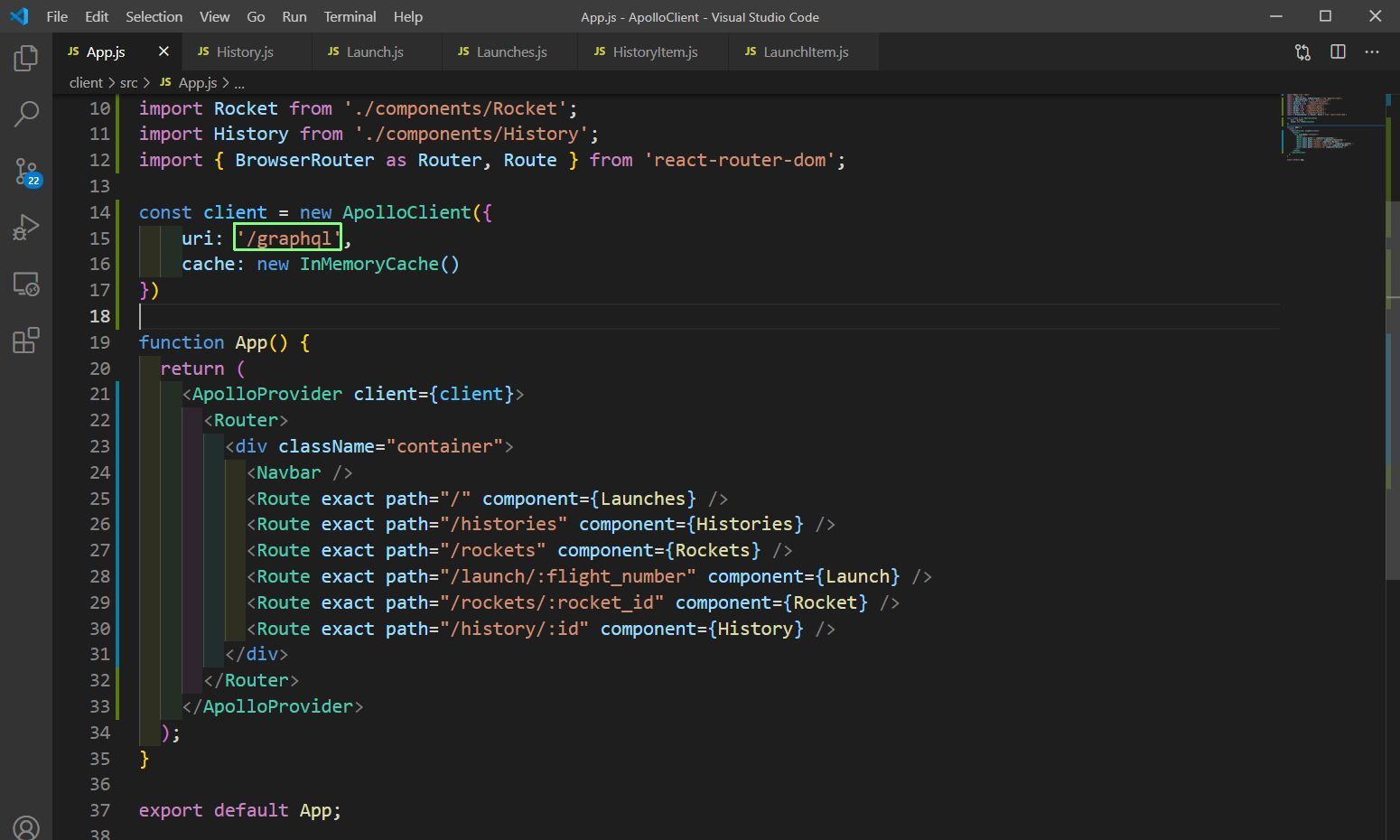Click line number 19 in the gutter
This screenshot has width=1400, height=840.
(x=99, y=342)
